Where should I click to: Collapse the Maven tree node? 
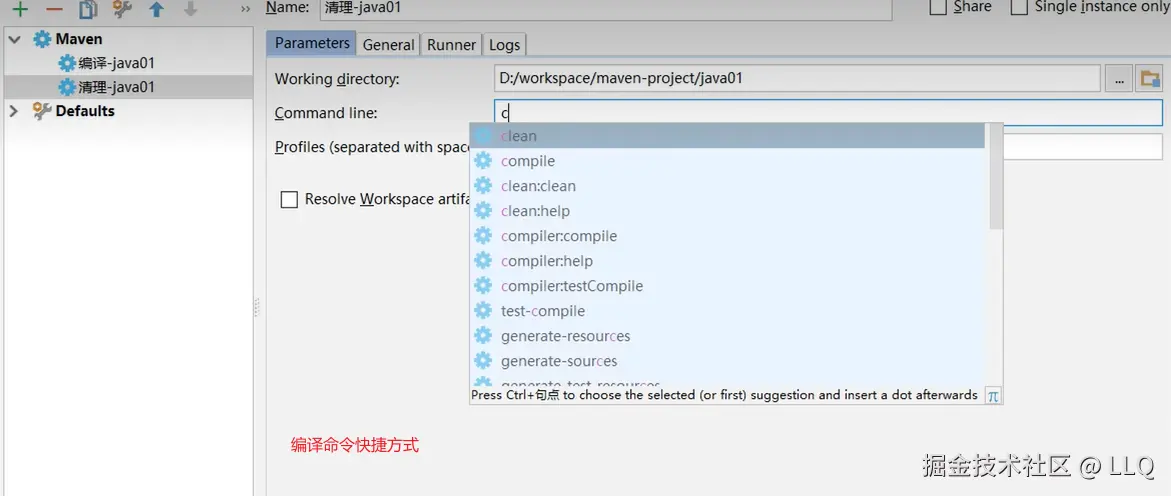[x=15, y=40]
